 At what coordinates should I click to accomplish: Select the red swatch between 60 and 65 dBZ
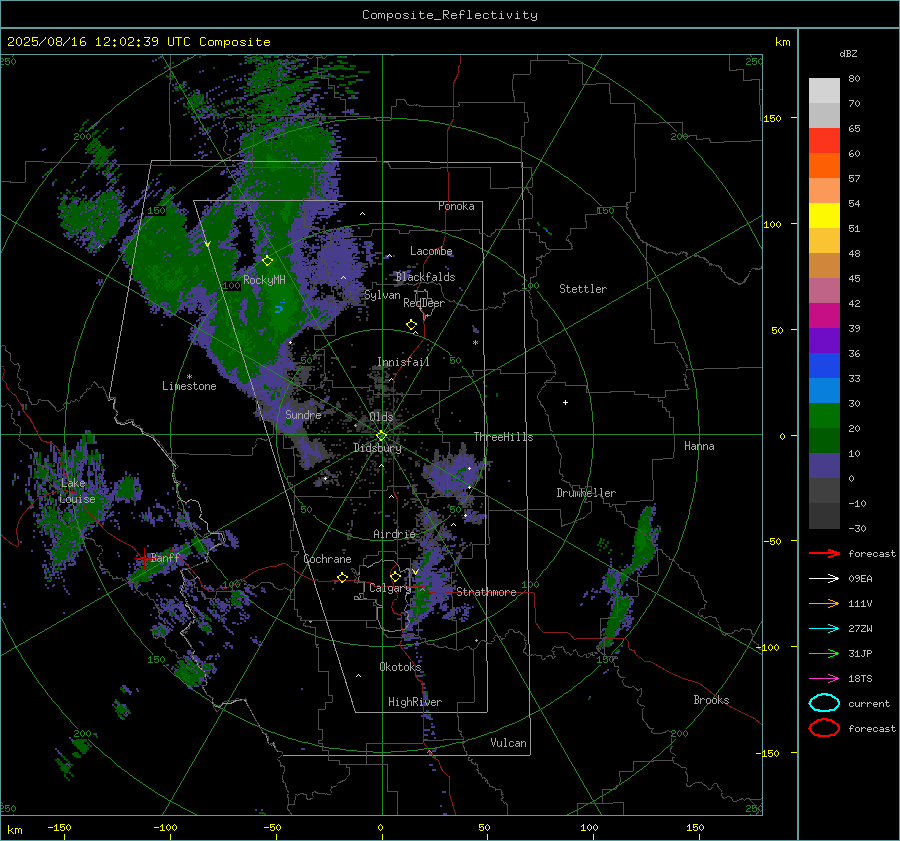(824, 141)
